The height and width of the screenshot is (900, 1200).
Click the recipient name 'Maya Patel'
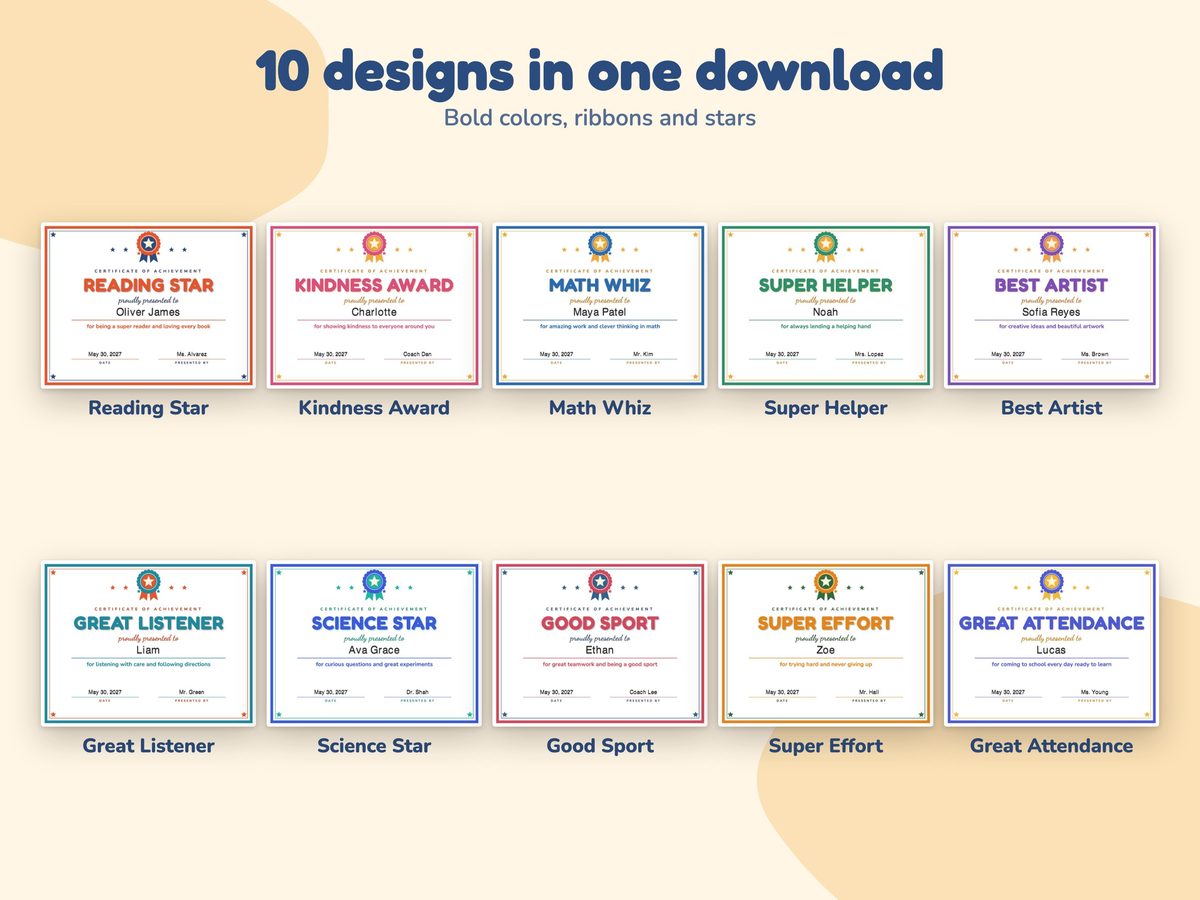tap(600, 312)
